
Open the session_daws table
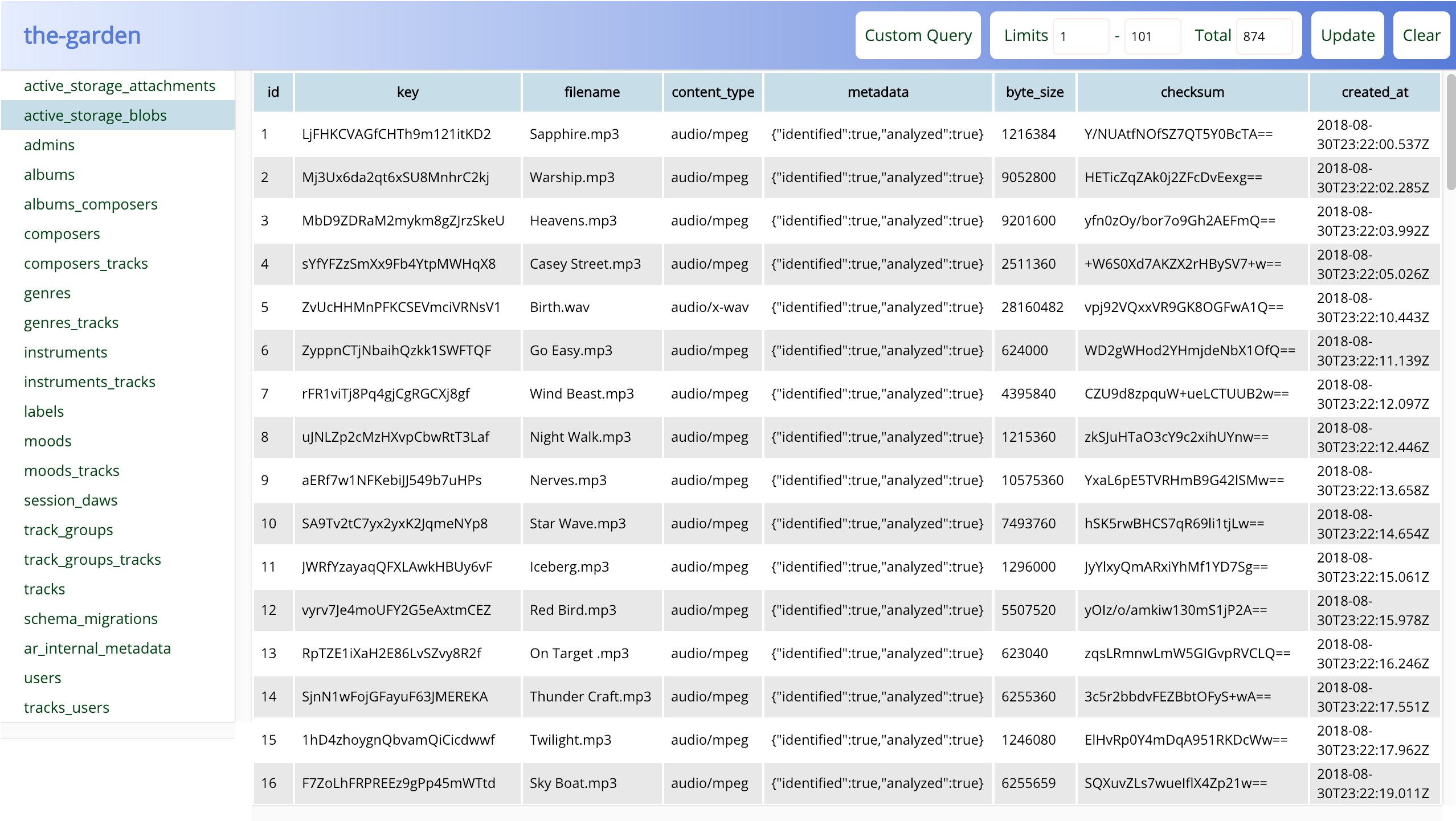(71, 500)
